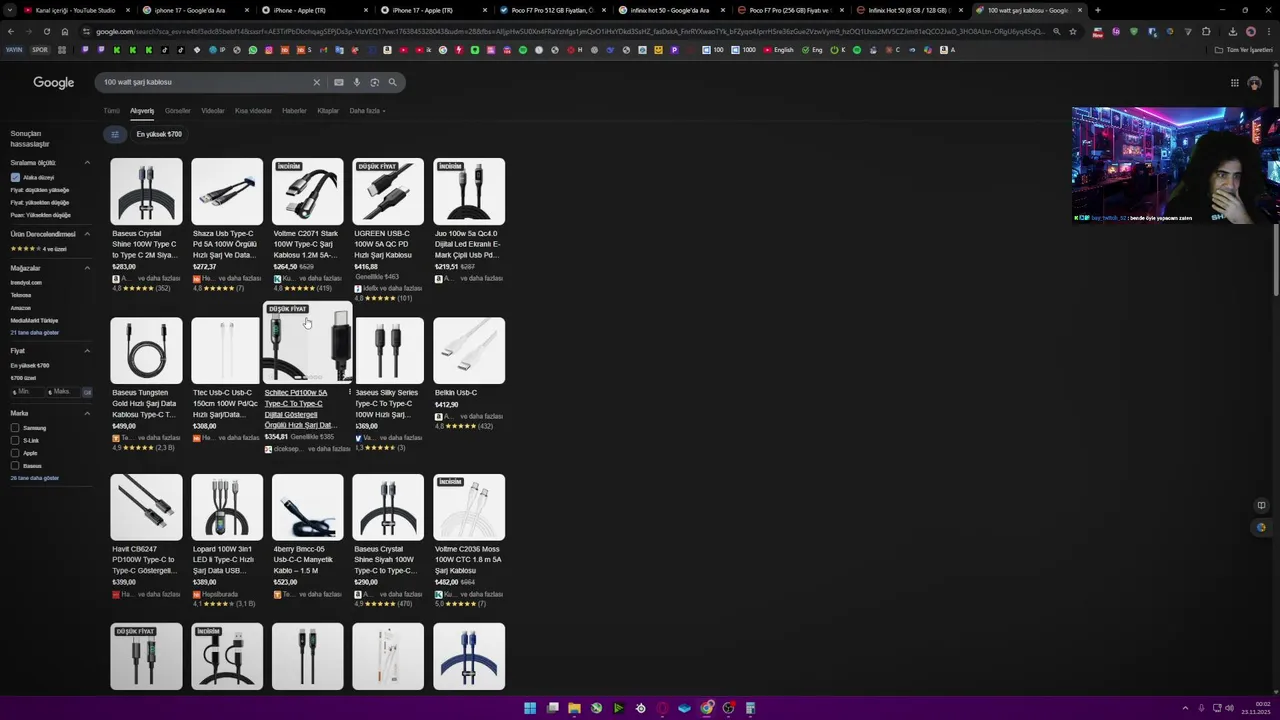
Task: Collapse the Sıralama ölçütü section
Action: point(87,162)
